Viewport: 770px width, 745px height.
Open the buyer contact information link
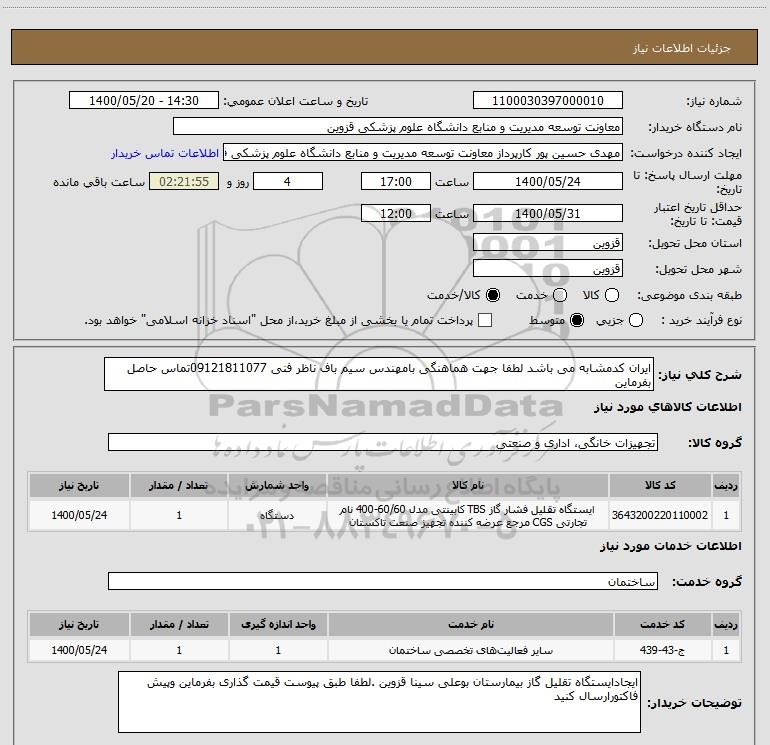[x=165, y=153]
